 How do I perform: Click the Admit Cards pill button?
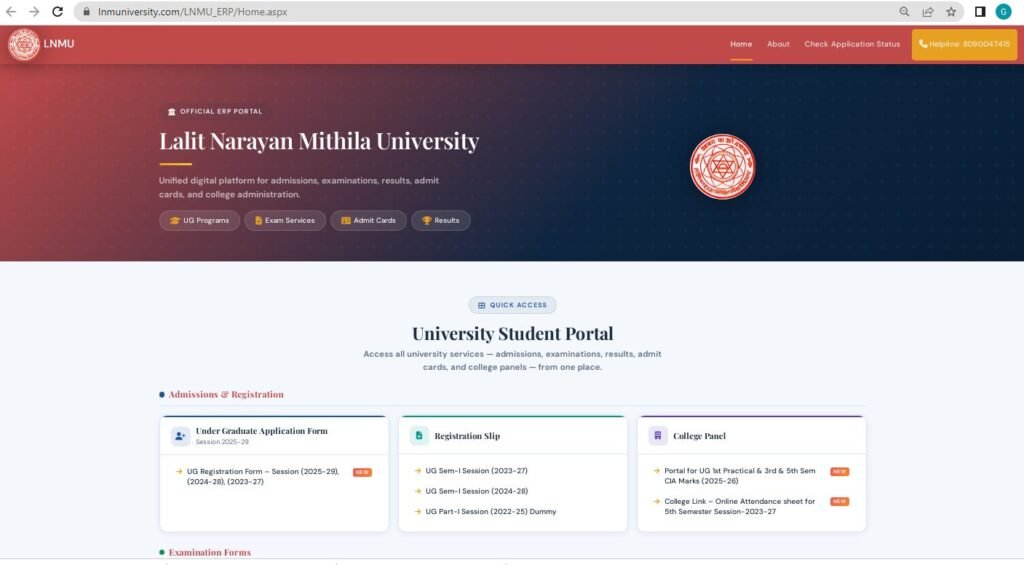368,220
